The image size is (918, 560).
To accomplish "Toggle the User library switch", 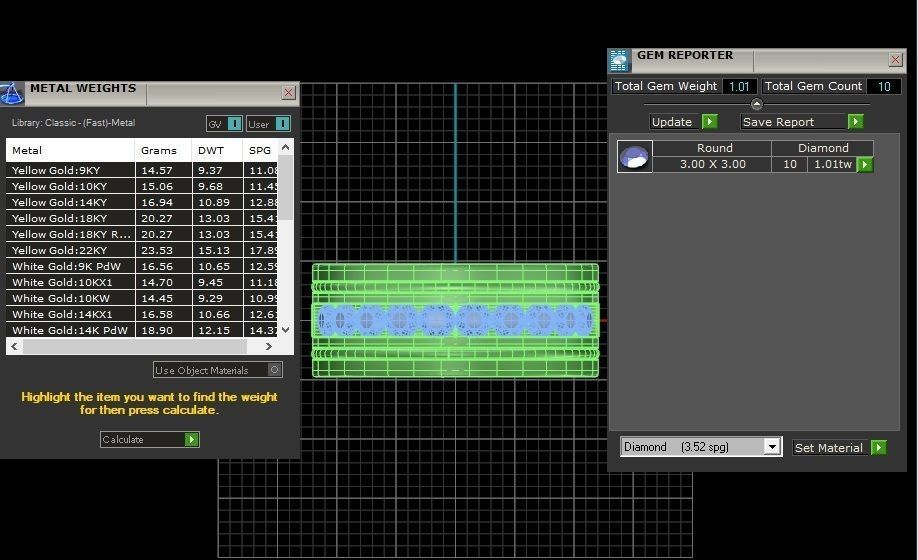I will click(x=268, y=124).
